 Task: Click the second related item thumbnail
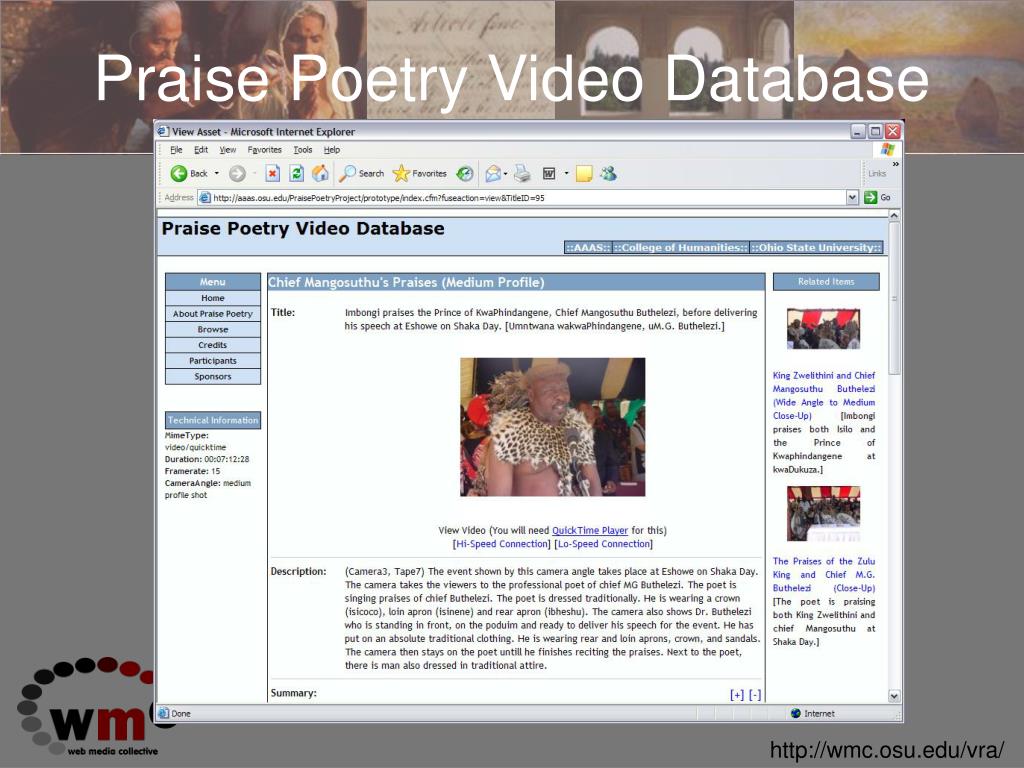(x=824, y=514)
